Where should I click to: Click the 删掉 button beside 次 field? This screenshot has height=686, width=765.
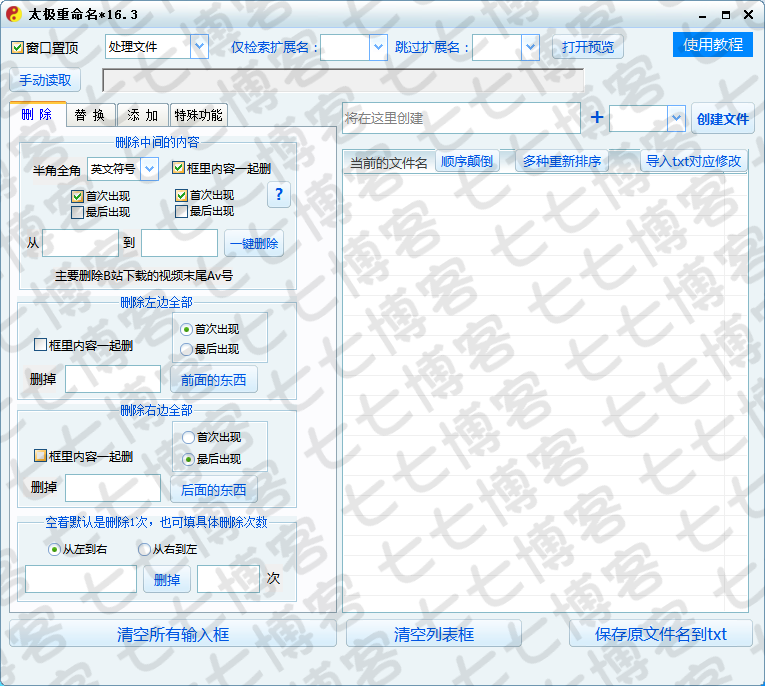(x=167, y=580)
